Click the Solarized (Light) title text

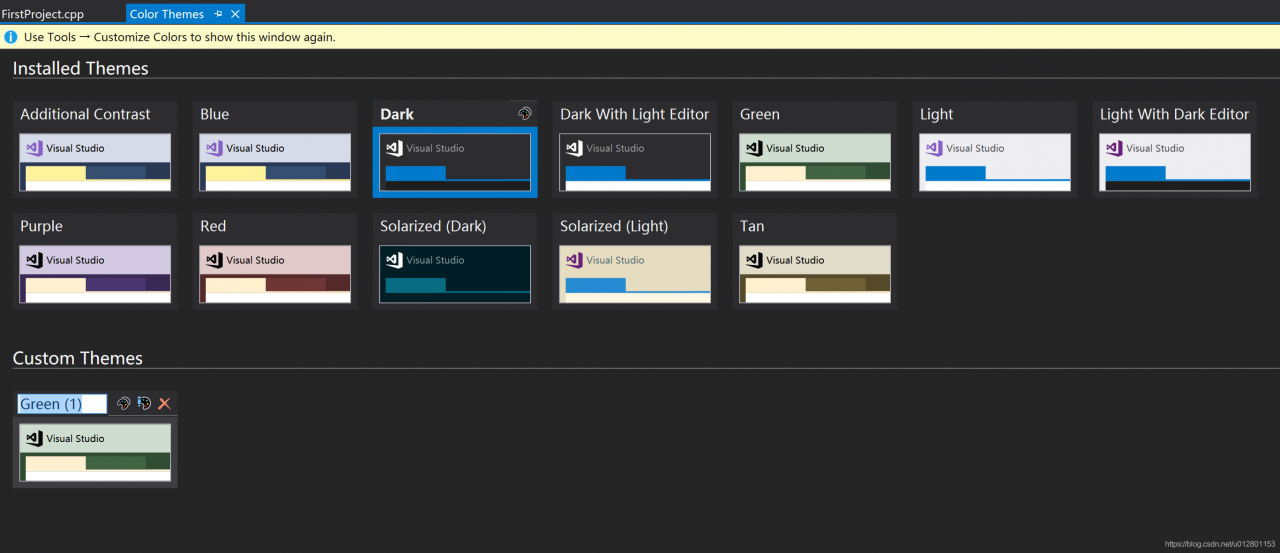point(614,226)
